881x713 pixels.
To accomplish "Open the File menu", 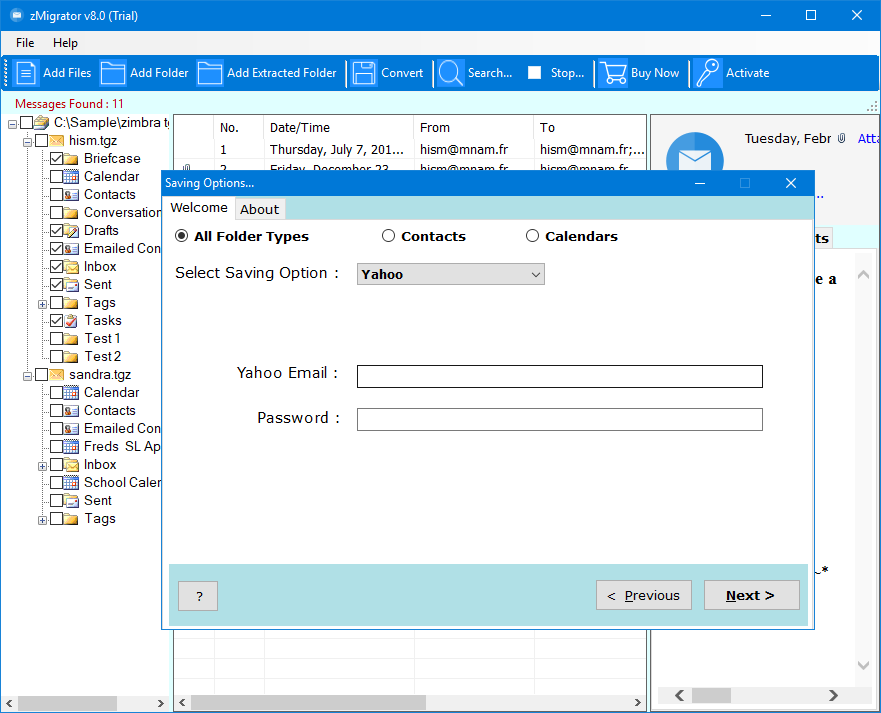I will pos(25,43).
